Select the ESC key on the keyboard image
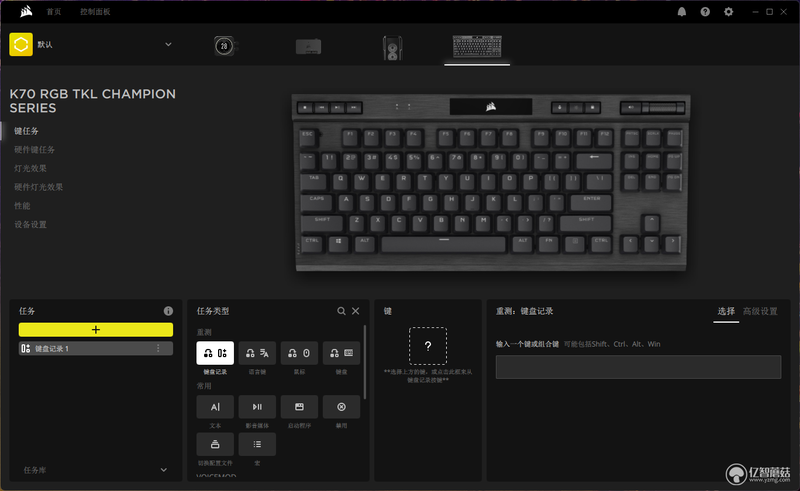This screenshot has height=491, width=800. coord(308,137)
